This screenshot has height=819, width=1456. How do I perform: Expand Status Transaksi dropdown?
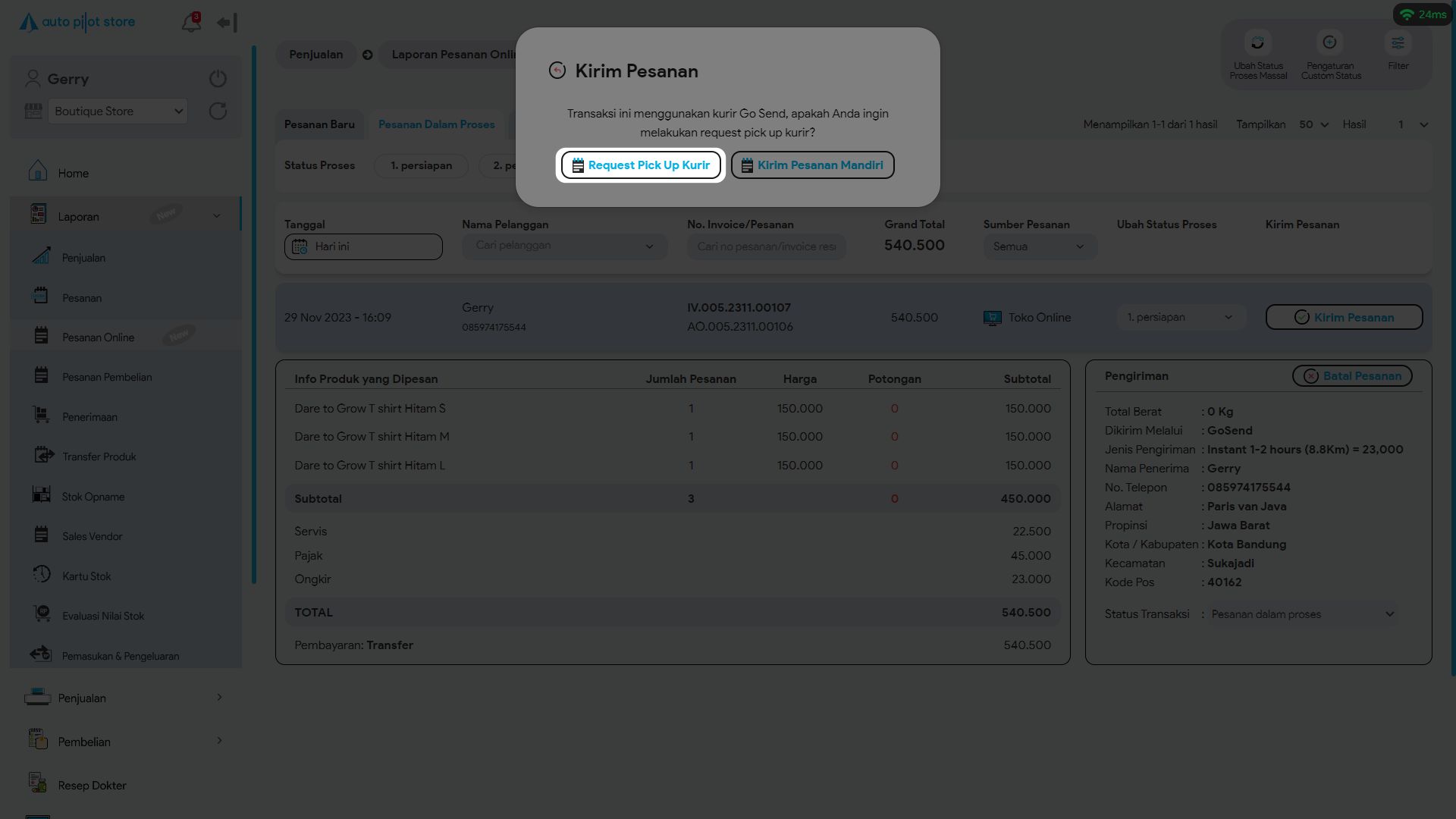[x=1302, y=614]
